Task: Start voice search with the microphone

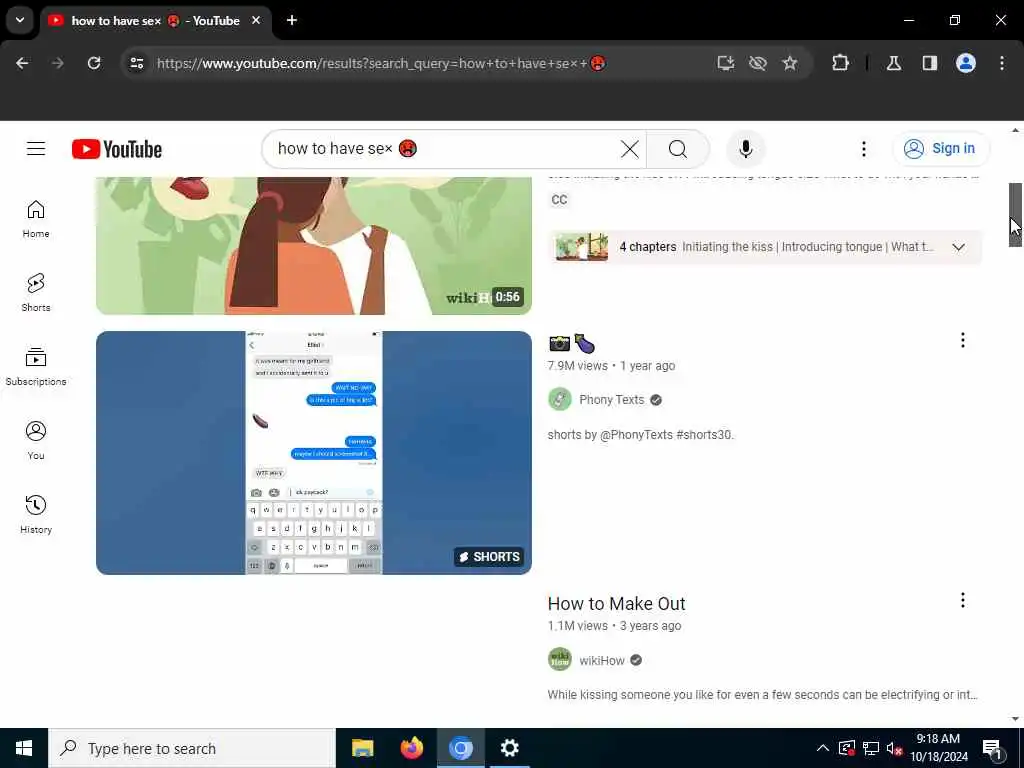Action: pos(745,149)
